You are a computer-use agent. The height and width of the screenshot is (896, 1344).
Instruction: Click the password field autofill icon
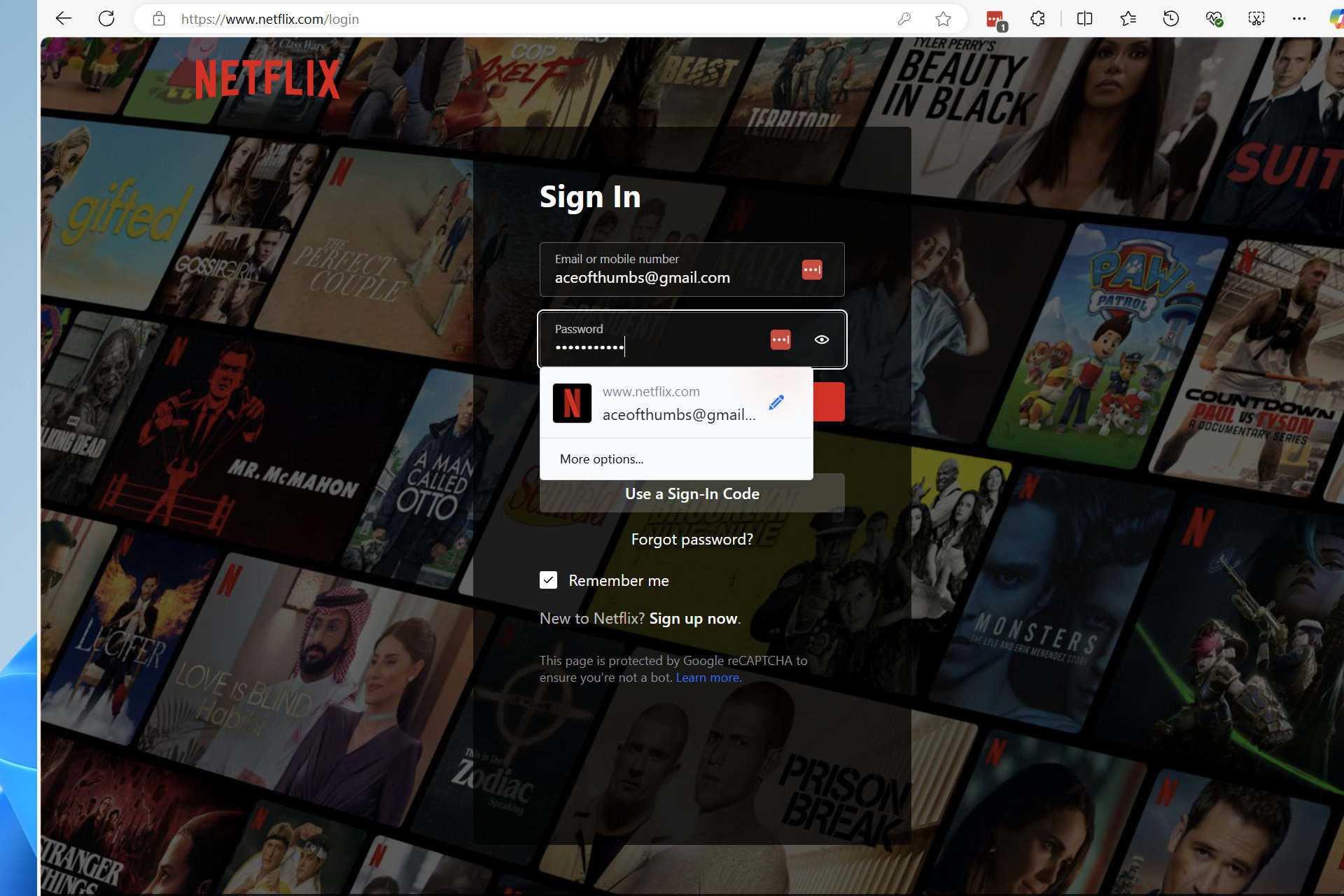[780, 339]
